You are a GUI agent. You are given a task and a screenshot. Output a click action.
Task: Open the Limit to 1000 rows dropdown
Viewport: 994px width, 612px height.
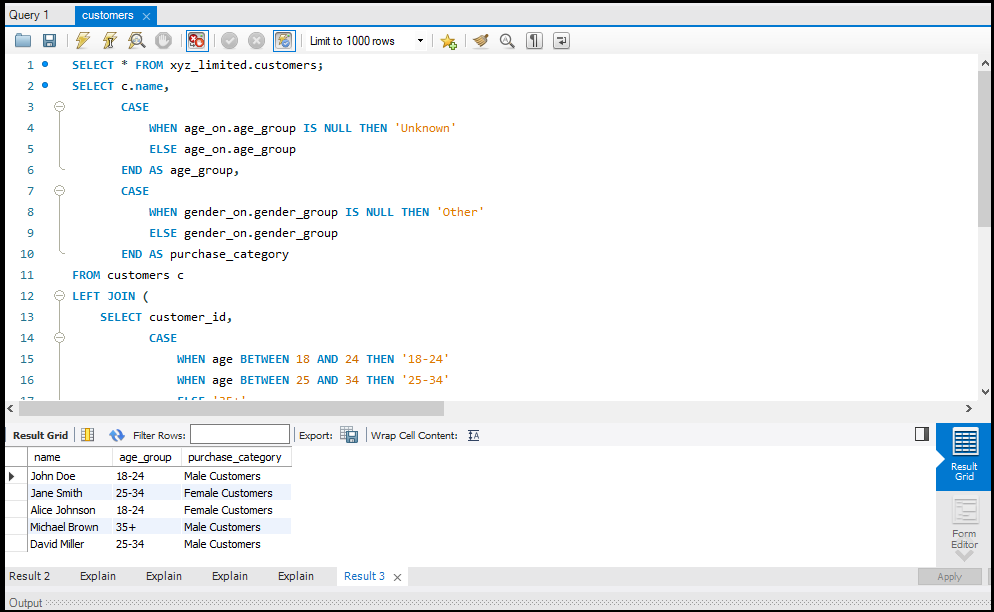420,41
